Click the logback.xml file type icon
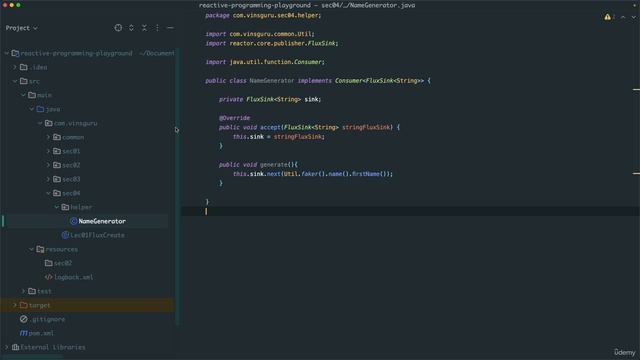640x360 pixels. [x=49, y=277]
